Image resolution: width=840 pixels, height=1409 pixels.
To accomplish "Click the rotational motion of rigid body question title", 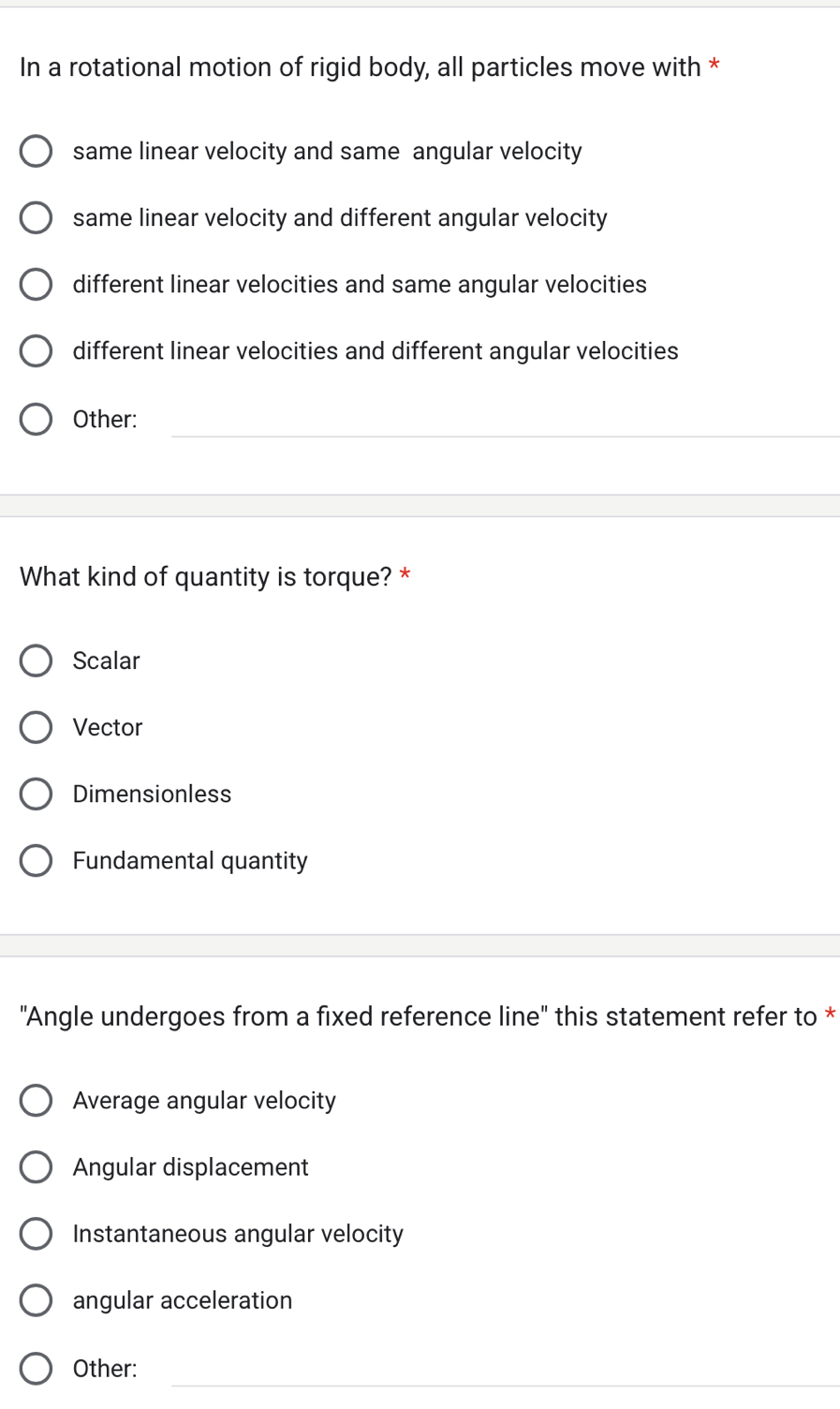I will click(x=361, y=67).
